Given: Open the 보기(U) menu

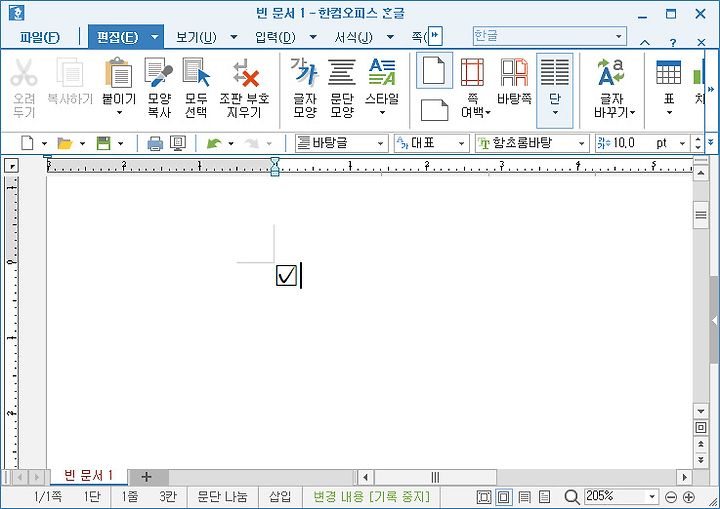Looking at the screenshot, I should click(x=197, y=37).
